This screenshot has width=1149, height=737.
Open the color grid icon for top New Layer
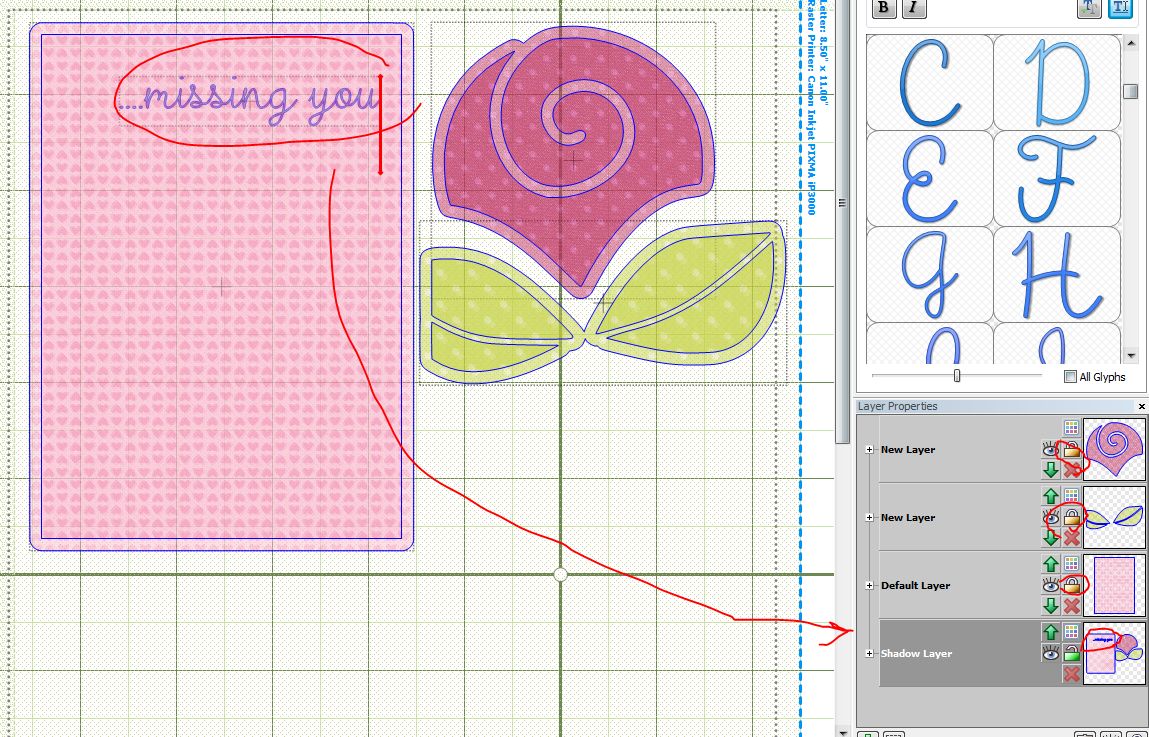1070,430
